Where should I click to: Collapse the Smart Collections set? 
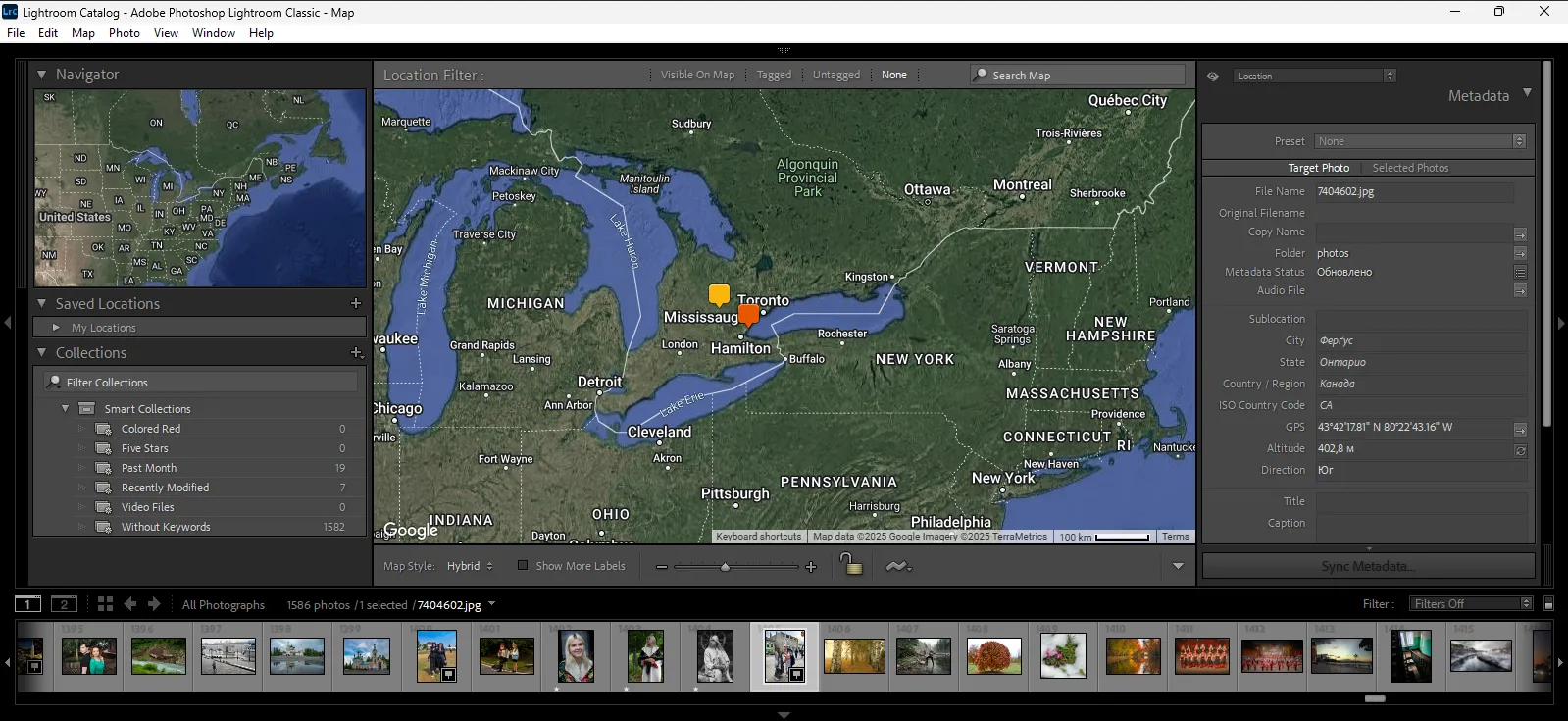point(66,409)
